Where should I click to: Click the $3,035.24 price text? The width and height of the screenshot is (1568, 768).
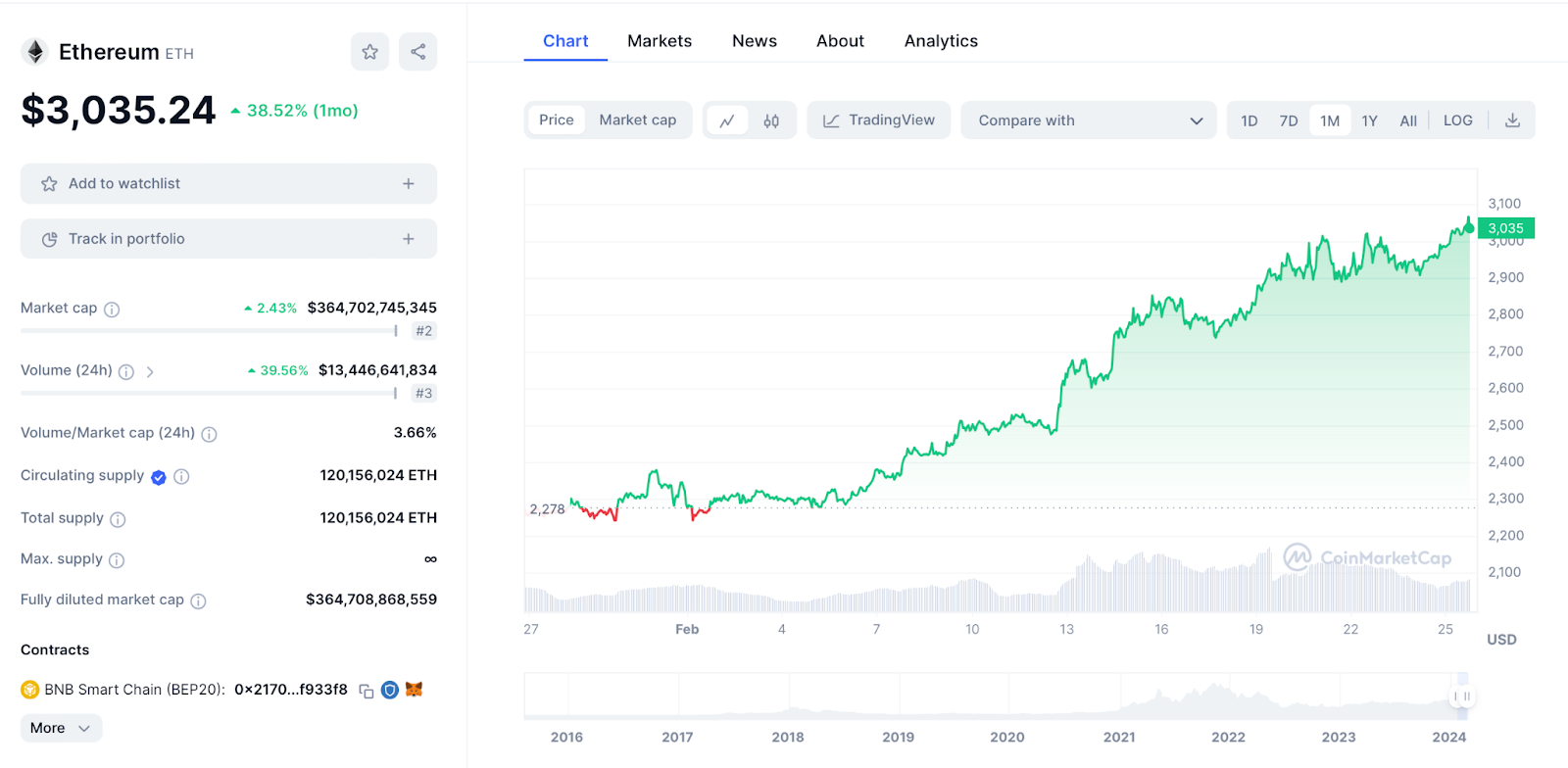coord(119,110)
